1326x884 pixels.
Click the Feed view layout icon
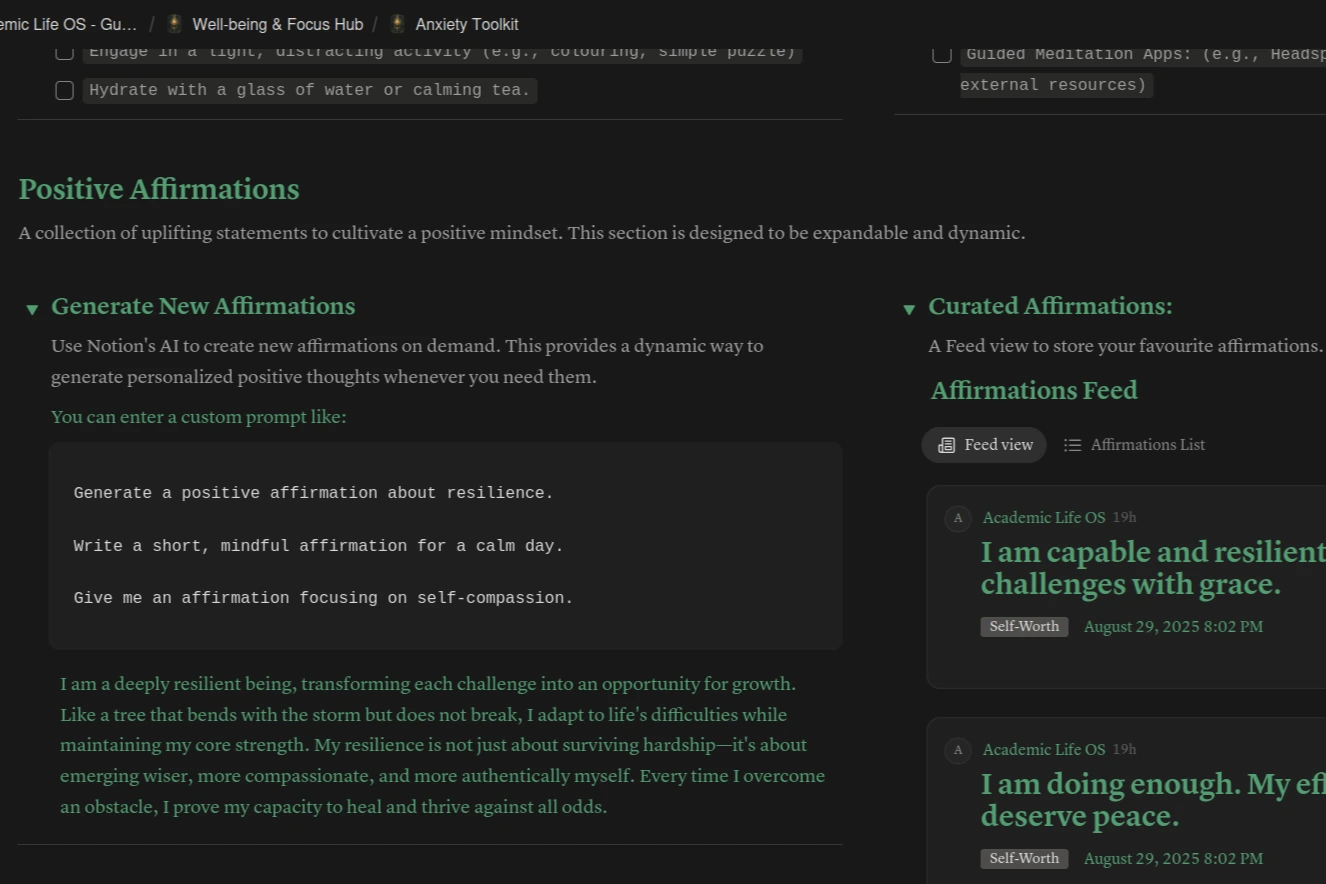[946, 445]
